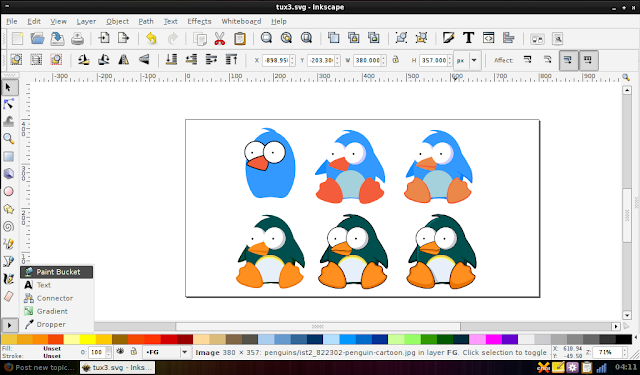Open the Path menu

[146, 21]
